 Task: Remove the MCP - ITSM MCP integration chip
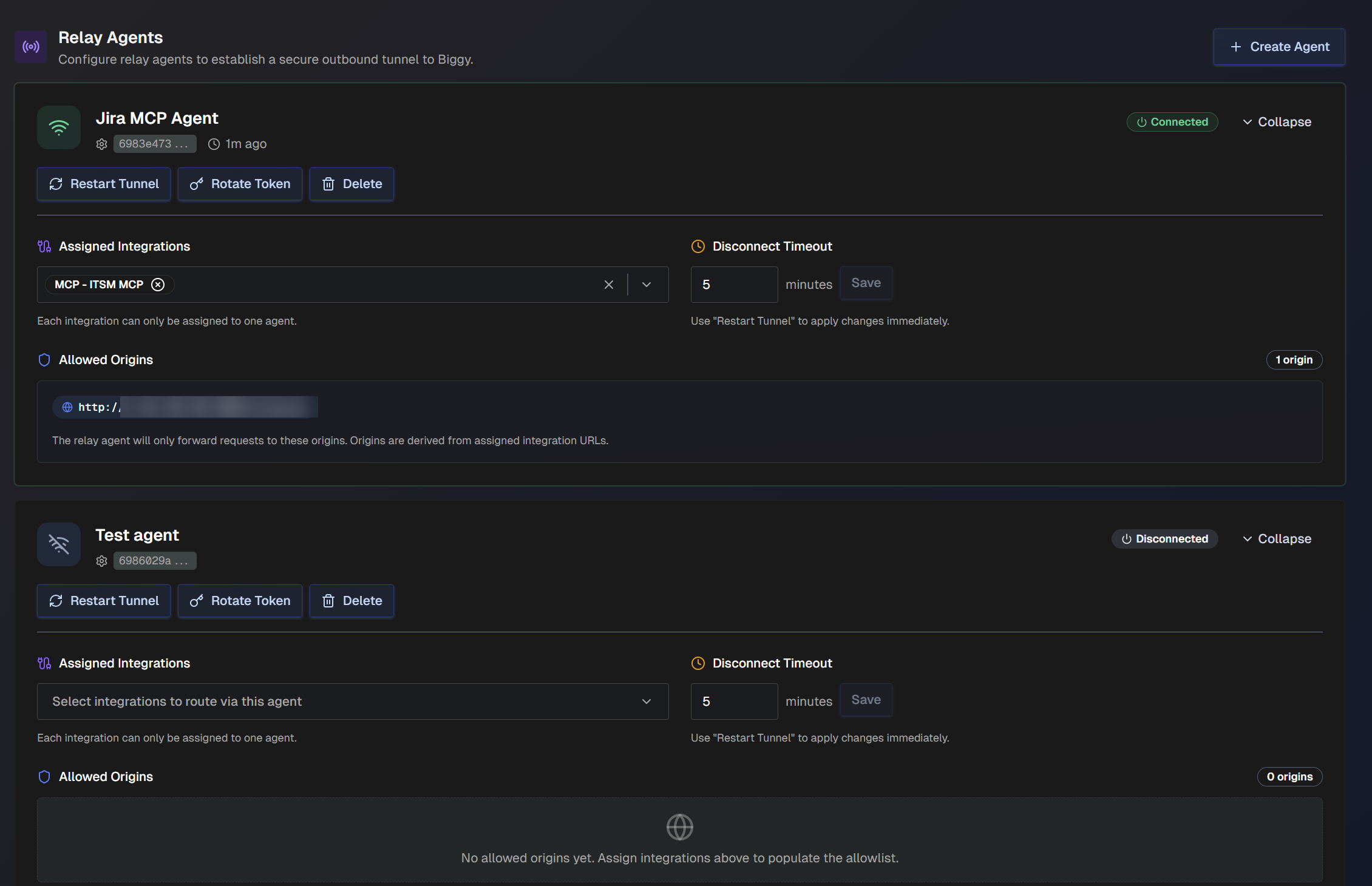[158, 285]
